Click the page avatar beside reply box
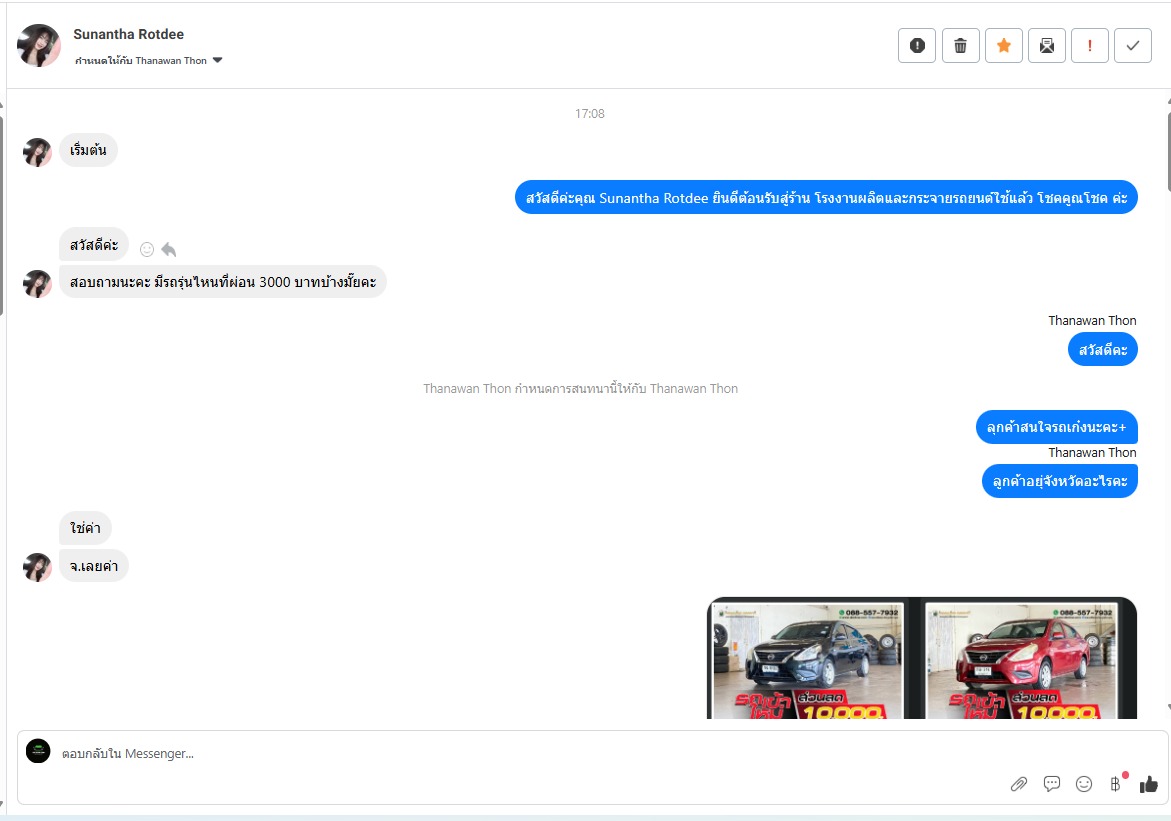The image size is (1171, 821). 38,751
